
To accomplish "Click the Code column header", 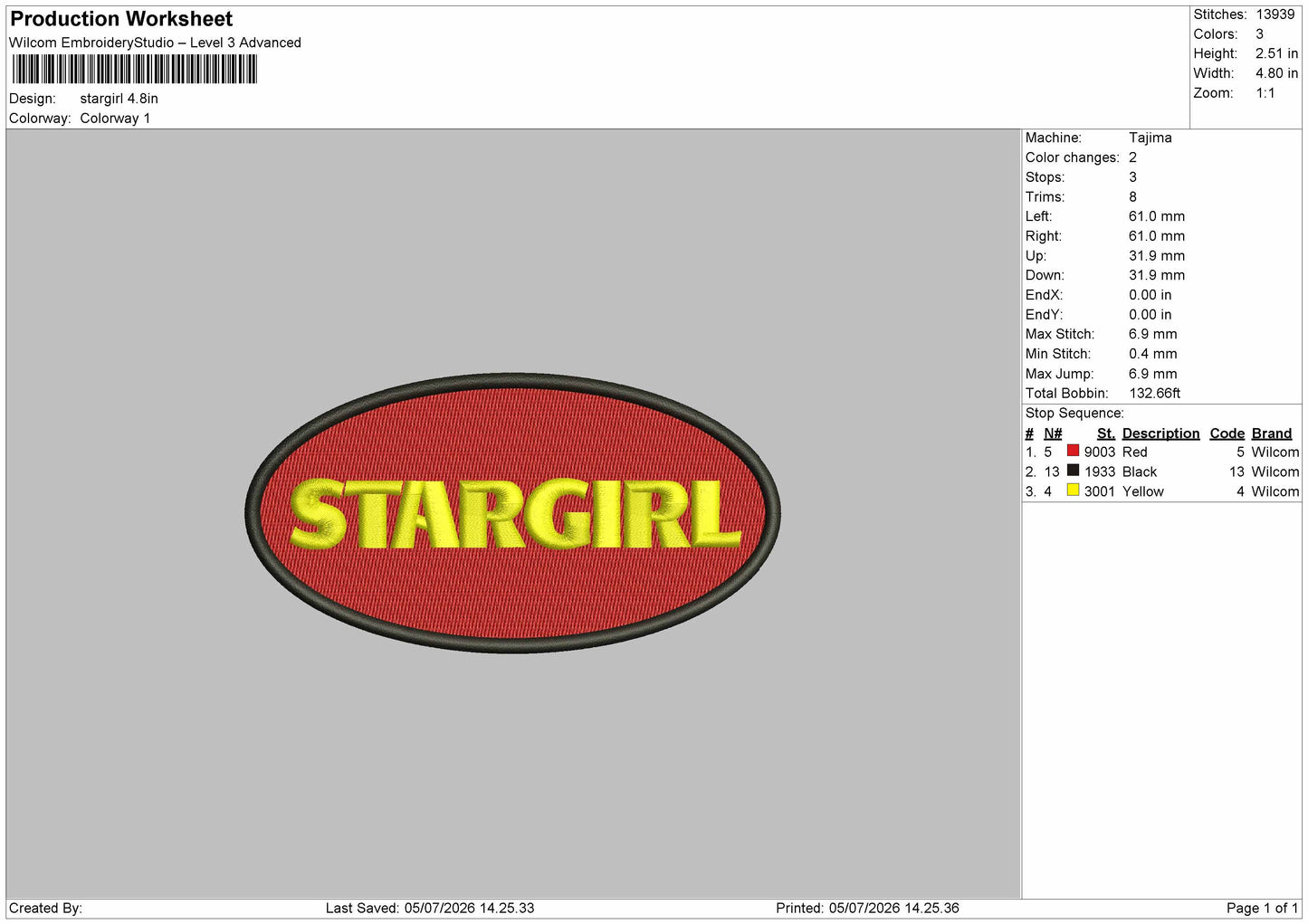I will [x=1227, y=433].
